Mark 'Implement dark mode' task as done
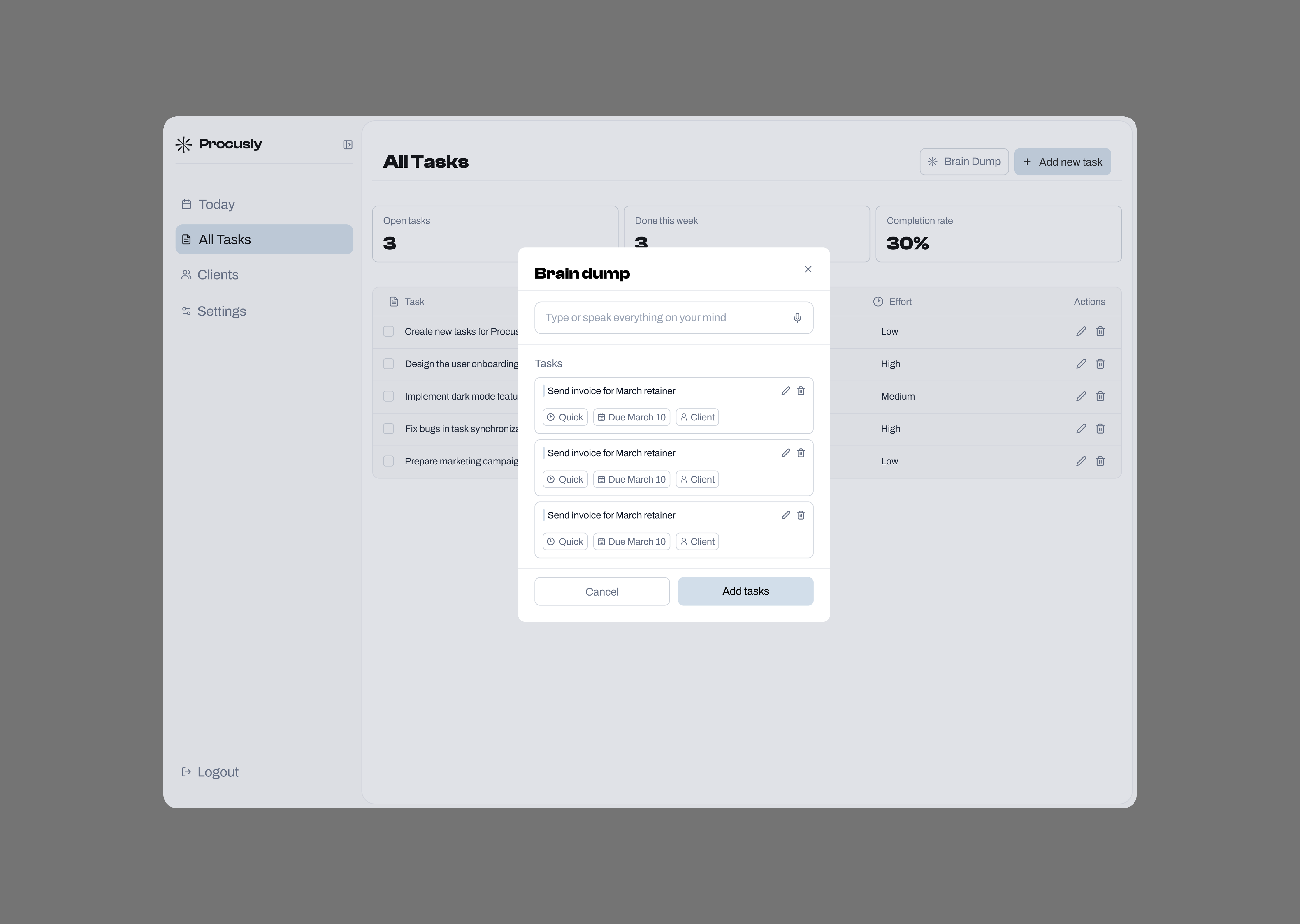Viewport: 1300px width, 924px height. point(388,396)
